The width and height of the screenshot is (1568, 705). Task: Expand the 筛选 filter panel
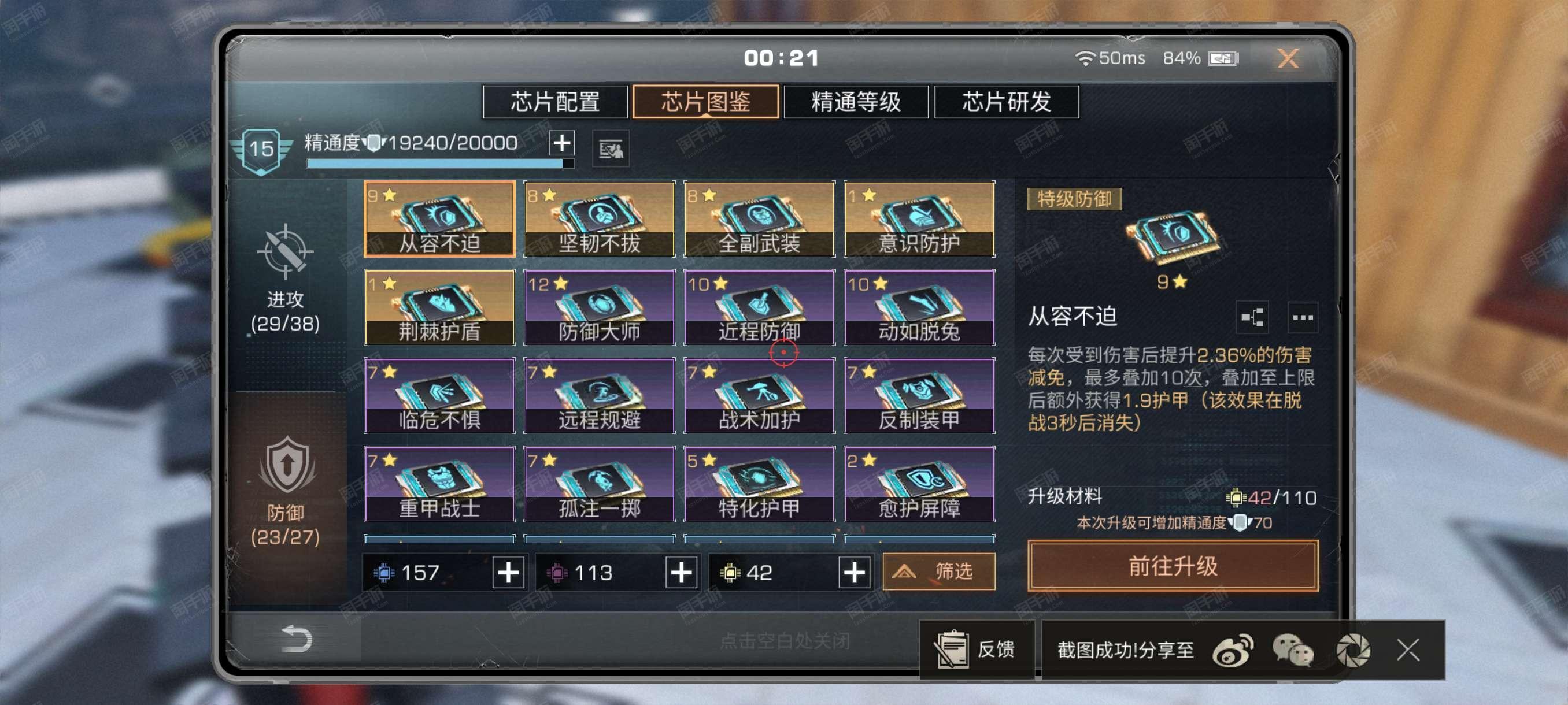(938, 571)
